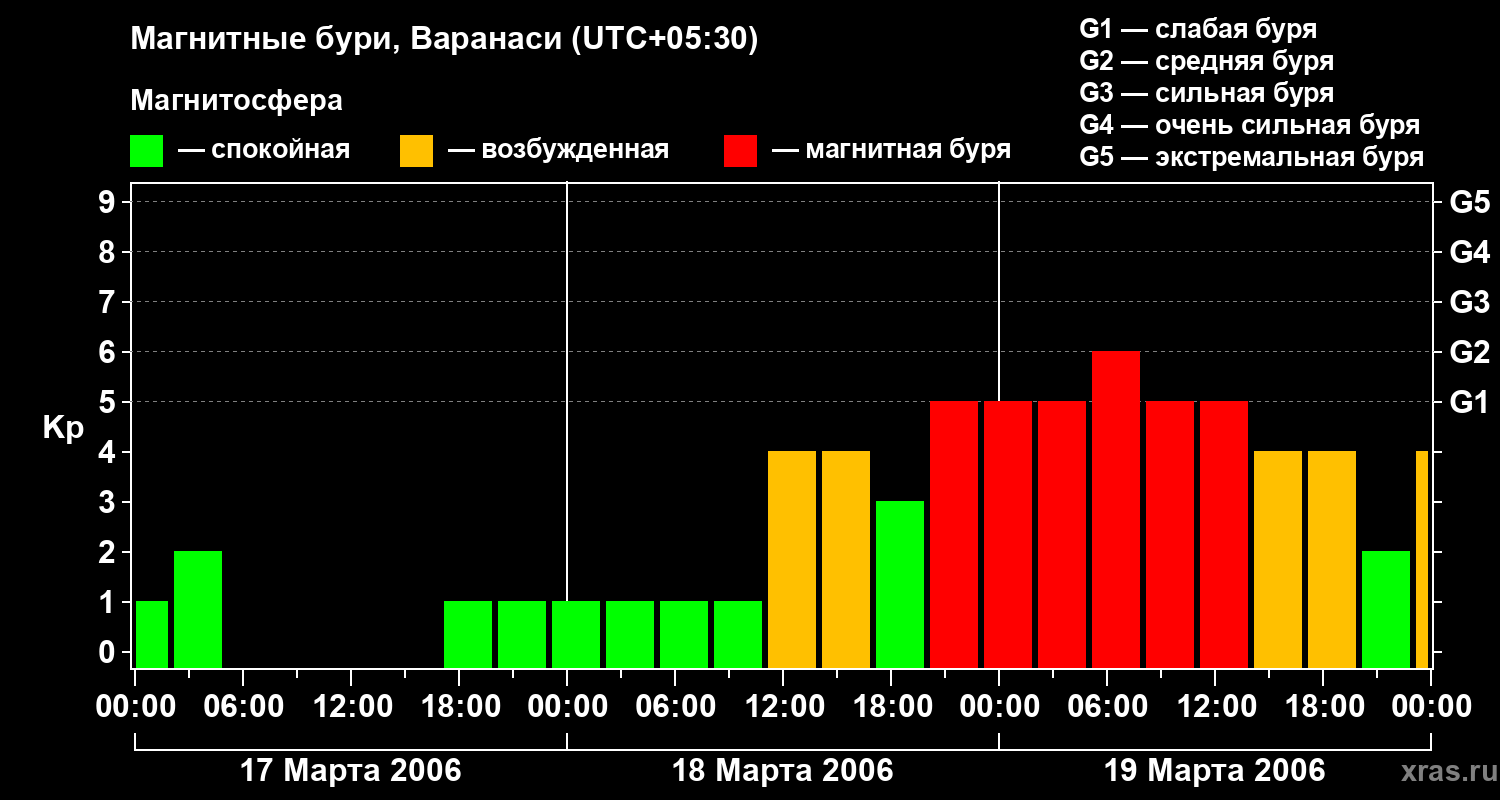1500x800 pixels.
Task: Click the chart title Магнитные бури, Варанаси
Action: [444, 40]
